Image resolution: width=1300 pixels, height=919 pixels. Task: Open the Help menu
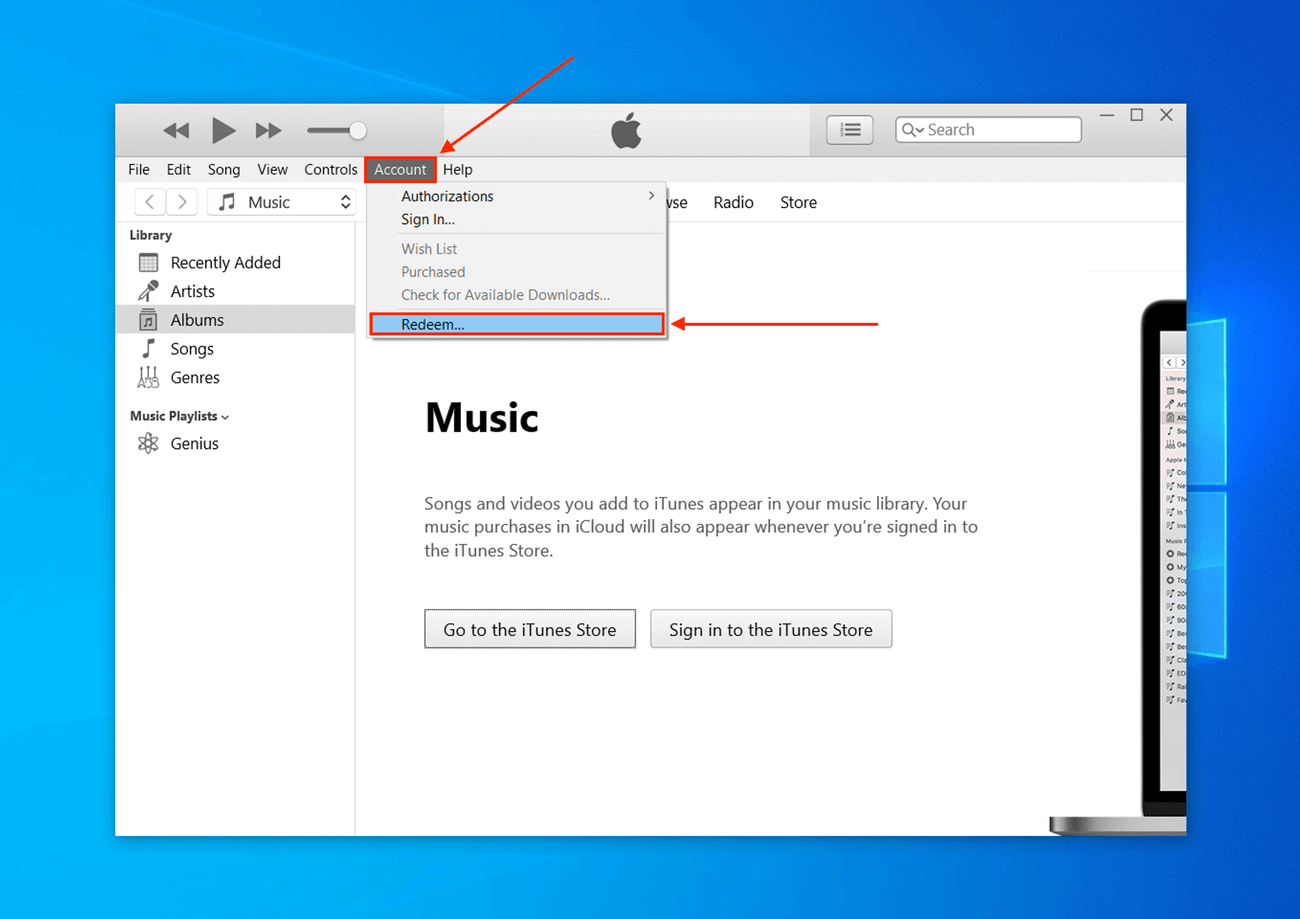click(x=458, y=169)
